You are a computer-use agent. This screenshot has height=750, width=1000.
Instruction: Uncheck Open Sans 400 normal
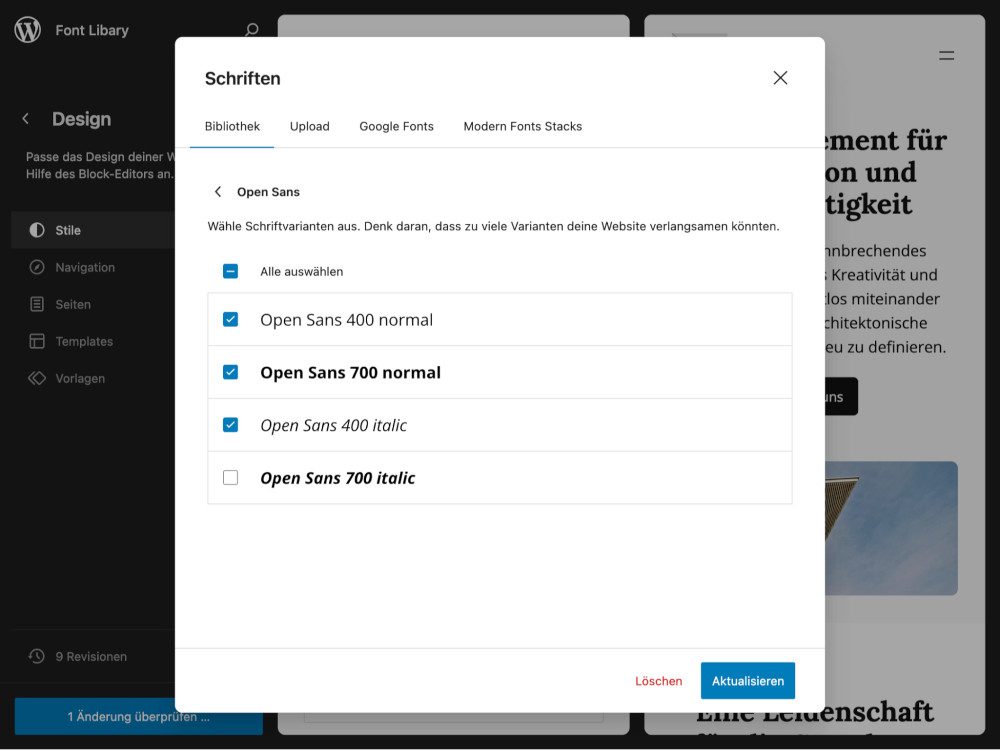pos(231,320)
